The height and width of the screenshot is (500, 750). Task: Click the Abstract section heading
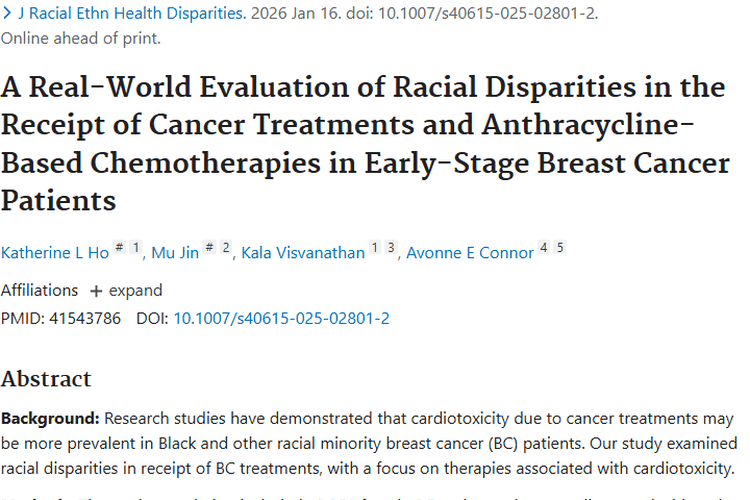tap(46, 379)
